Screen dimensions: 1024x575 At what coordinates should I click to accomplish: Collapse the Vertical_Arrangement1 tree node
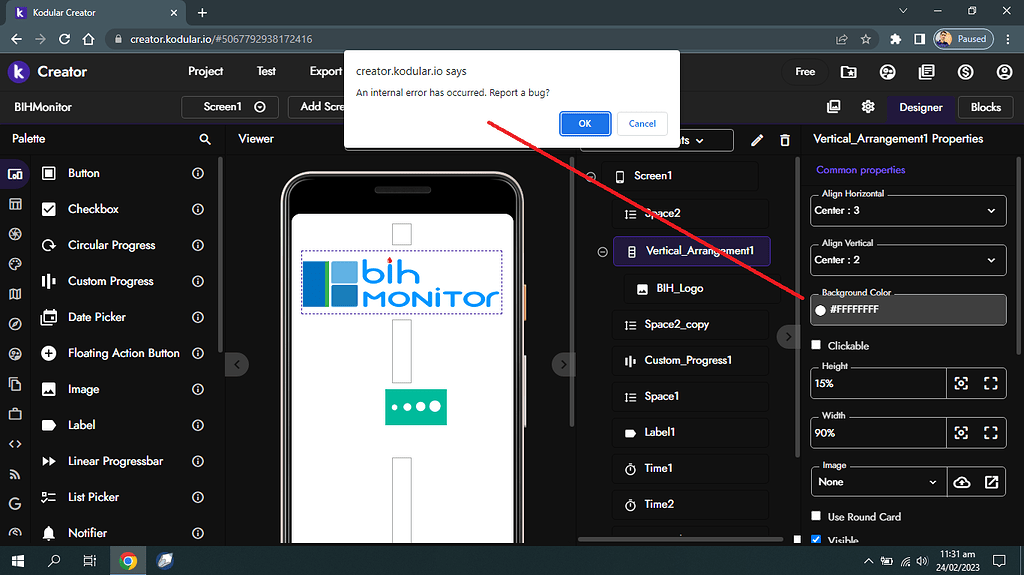click(x=603, y=252)
